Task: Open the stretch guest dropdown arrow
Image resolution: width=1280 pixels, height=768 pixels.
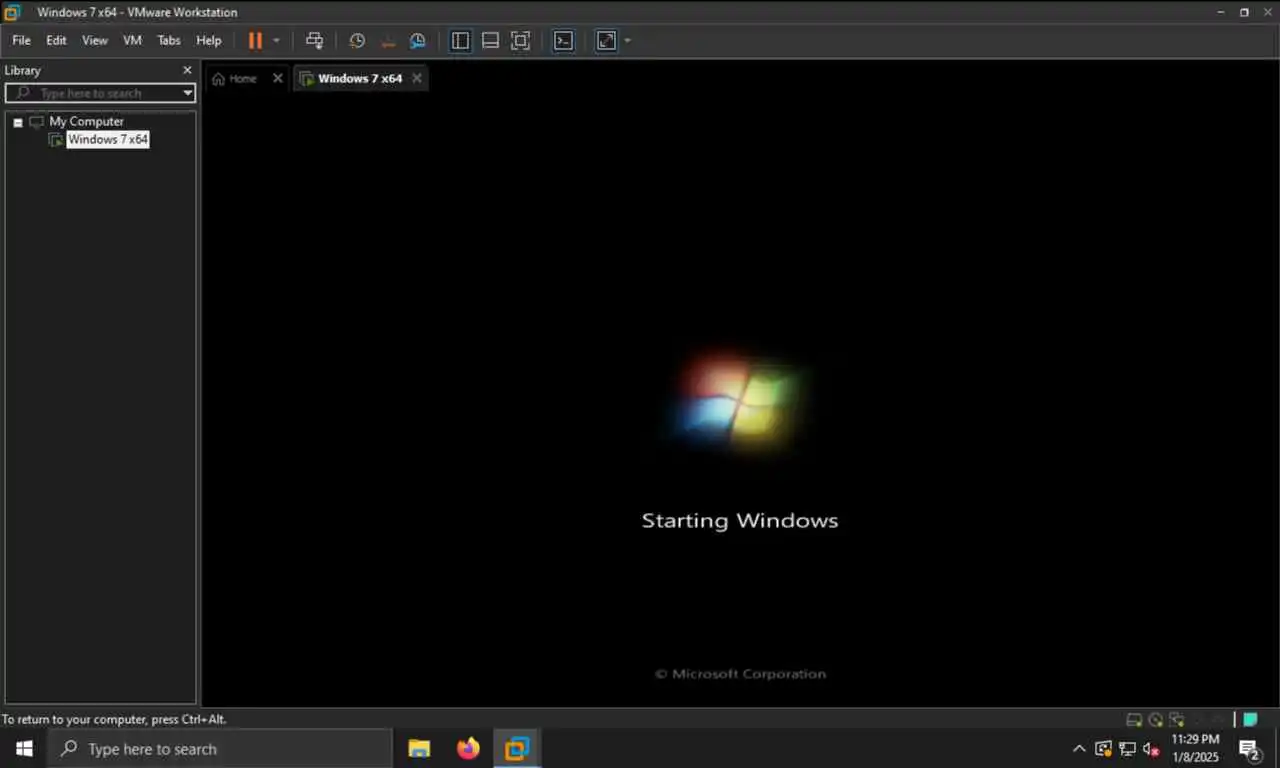Action: 627,41
